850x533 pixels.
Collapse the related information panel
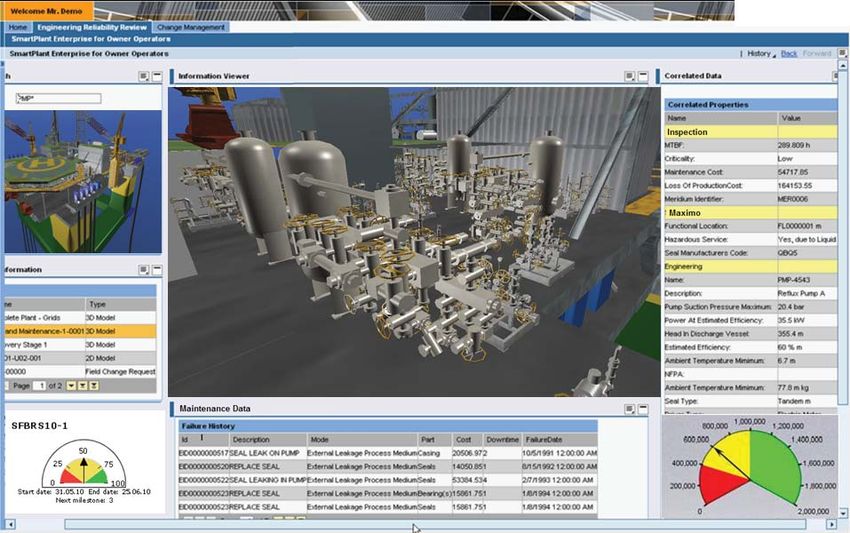click(x=157, y=269)
